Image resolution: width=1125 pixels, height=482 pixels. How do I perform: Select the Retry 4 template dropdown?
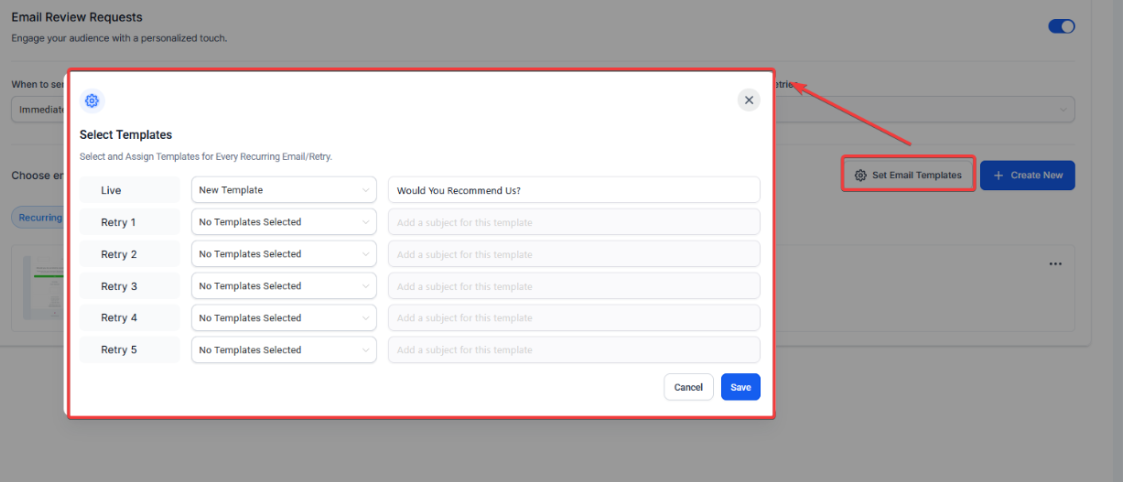(283, 318)
